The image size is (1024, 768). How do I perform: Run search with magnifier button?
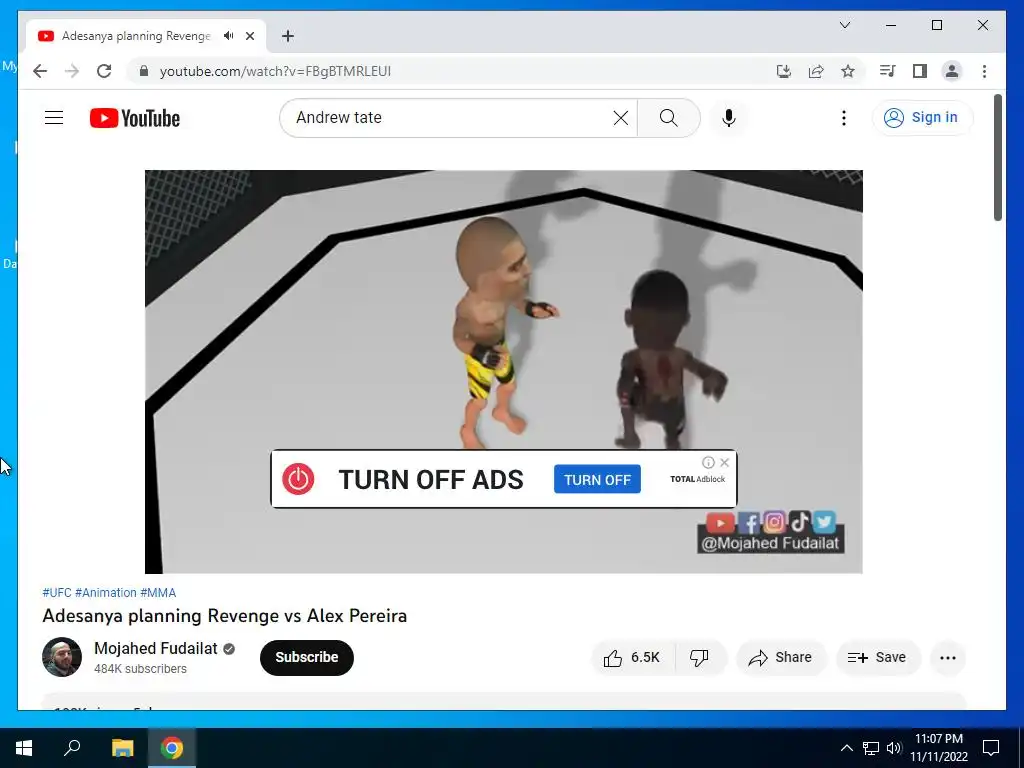click(668, 118)
